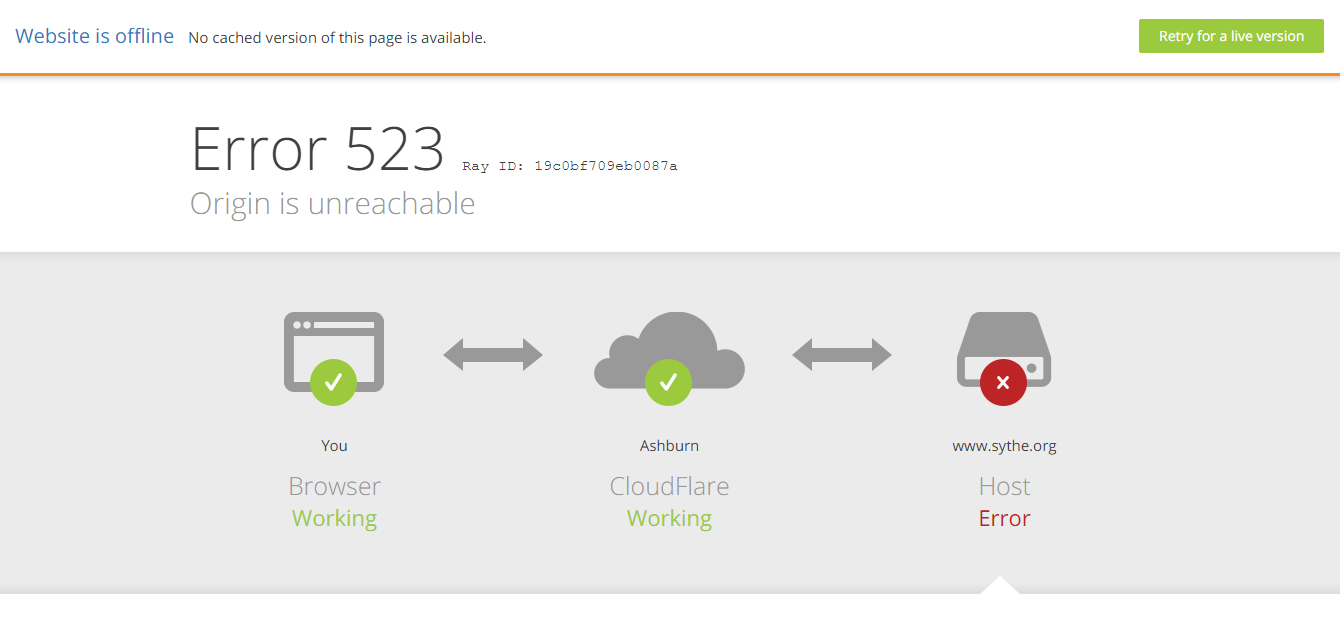1340x620 pixels.
Task: Click the Working status under CloudFlare
Action: point(669,519)
